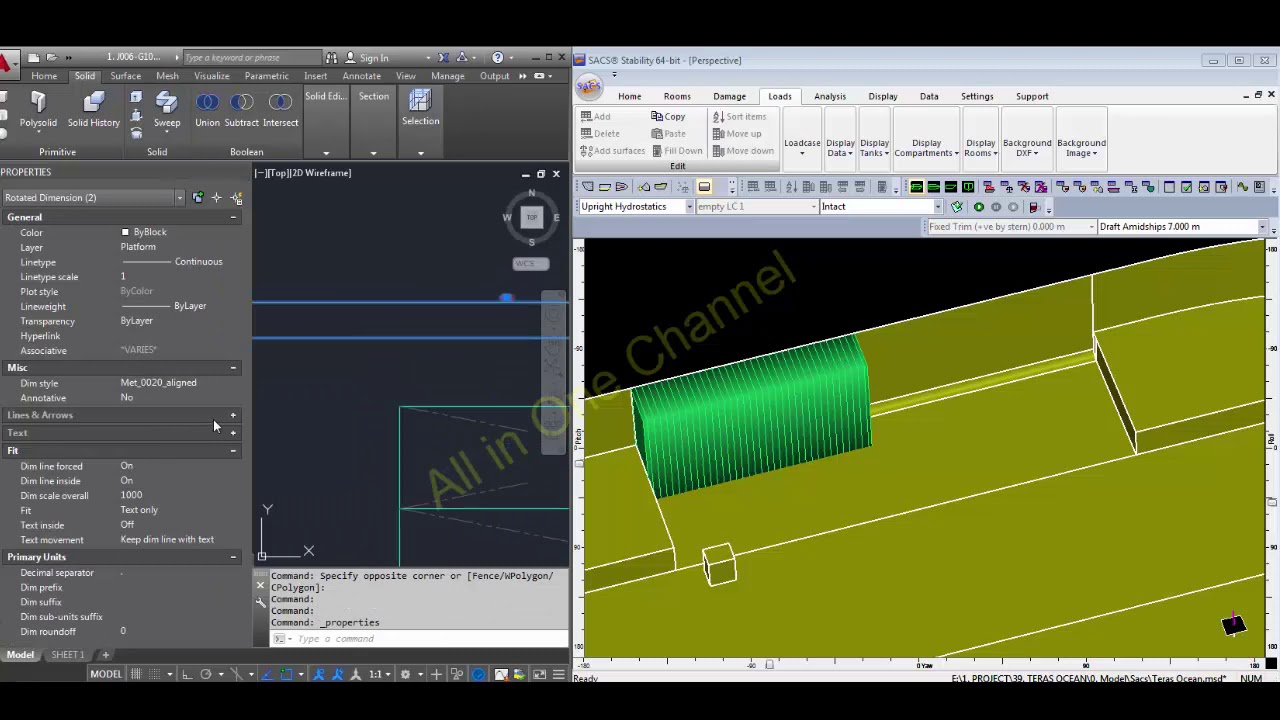Switch to the SHEET 1 layout tab
This screenshot has width=1280, height=720.
(68, 655)
